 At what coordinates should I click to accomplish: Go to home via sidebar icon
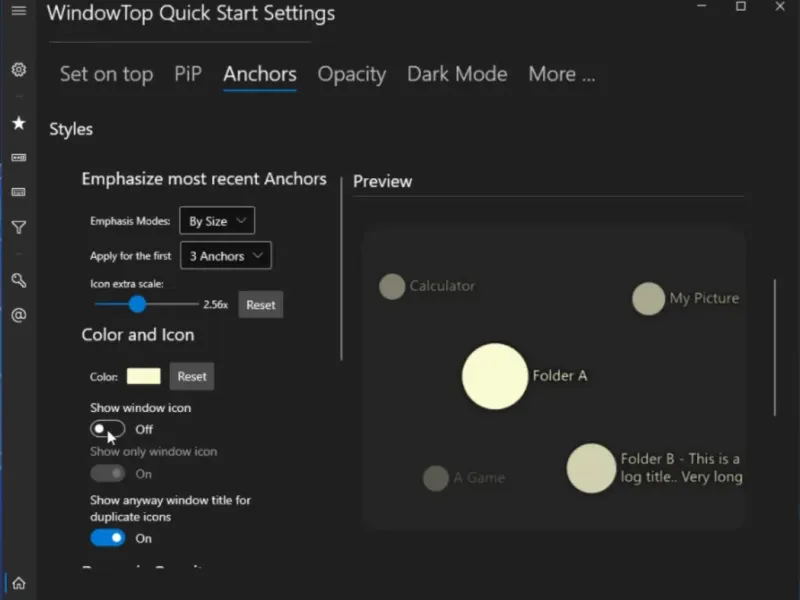click(18, 583)
